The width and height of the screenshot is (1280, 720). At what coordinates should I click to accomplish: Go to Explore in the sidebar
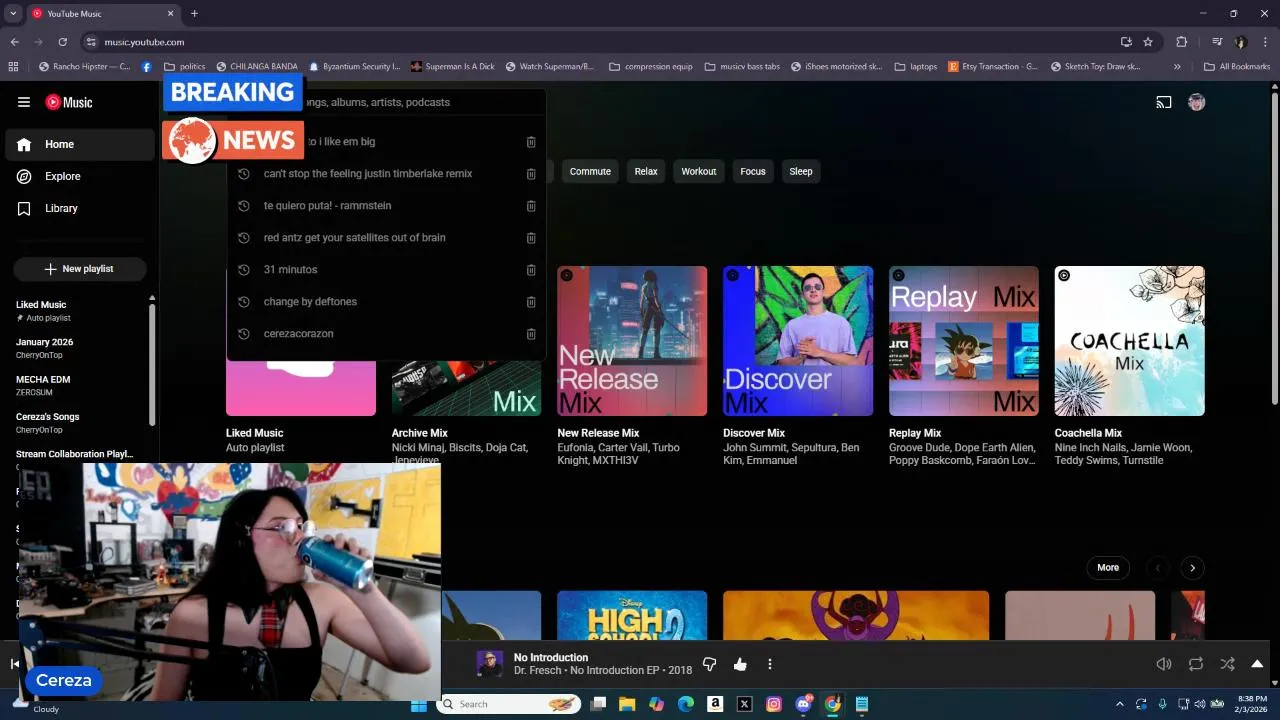[80, 176]
